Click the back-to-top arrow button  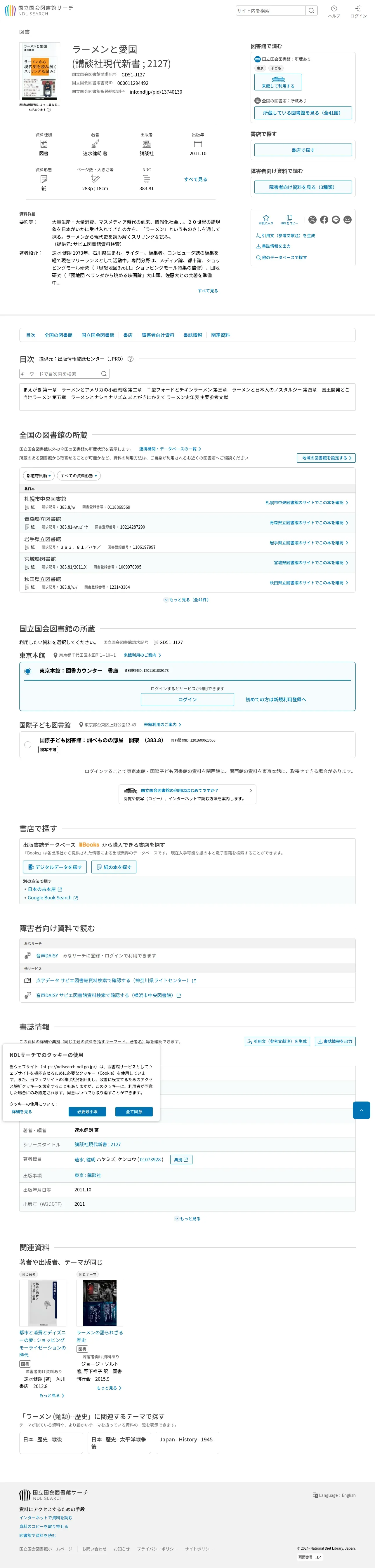361,1110
